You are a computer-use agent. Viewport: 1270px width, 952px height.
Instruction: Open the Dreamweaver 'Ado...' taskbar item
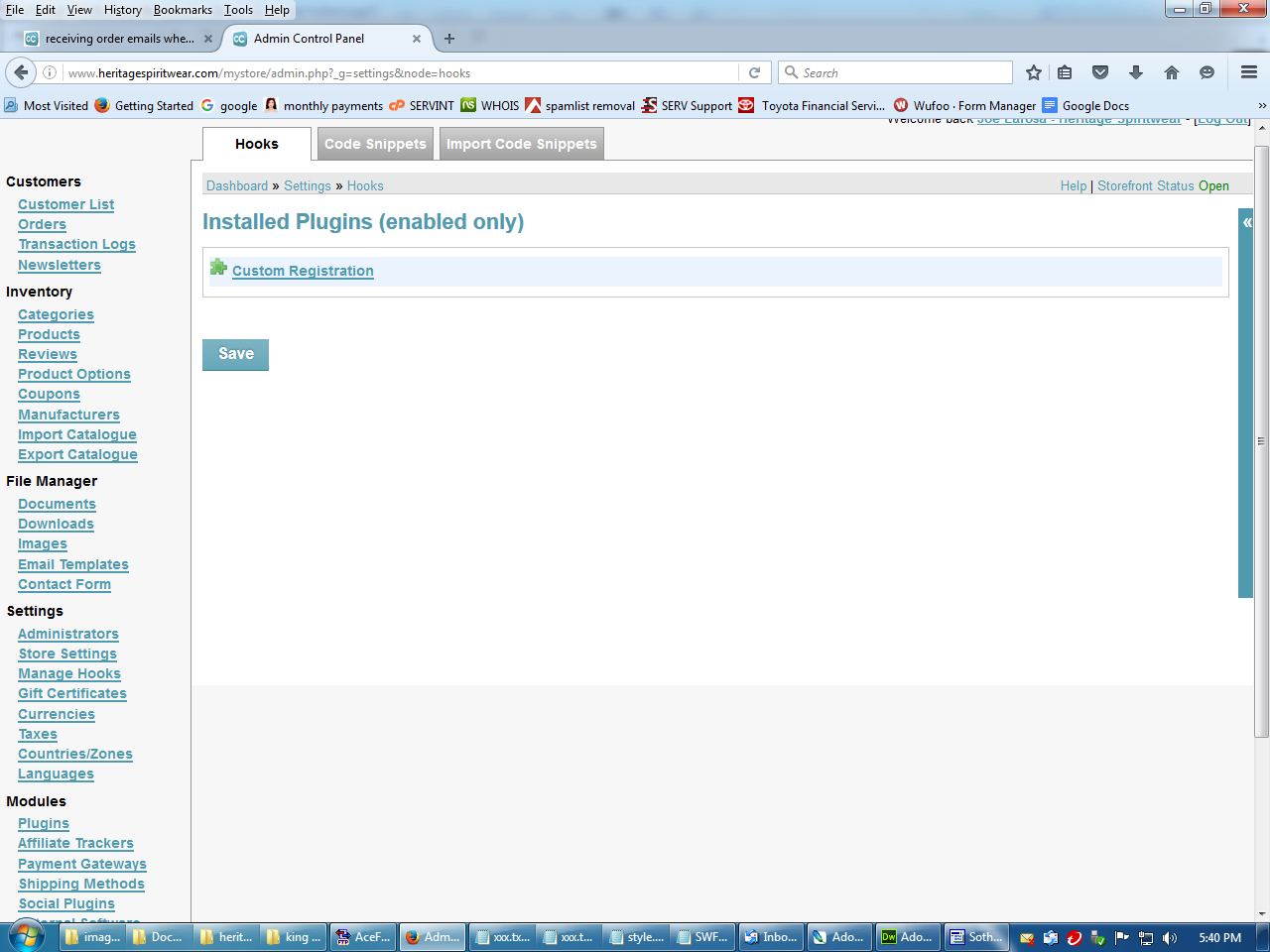point(907,937)
